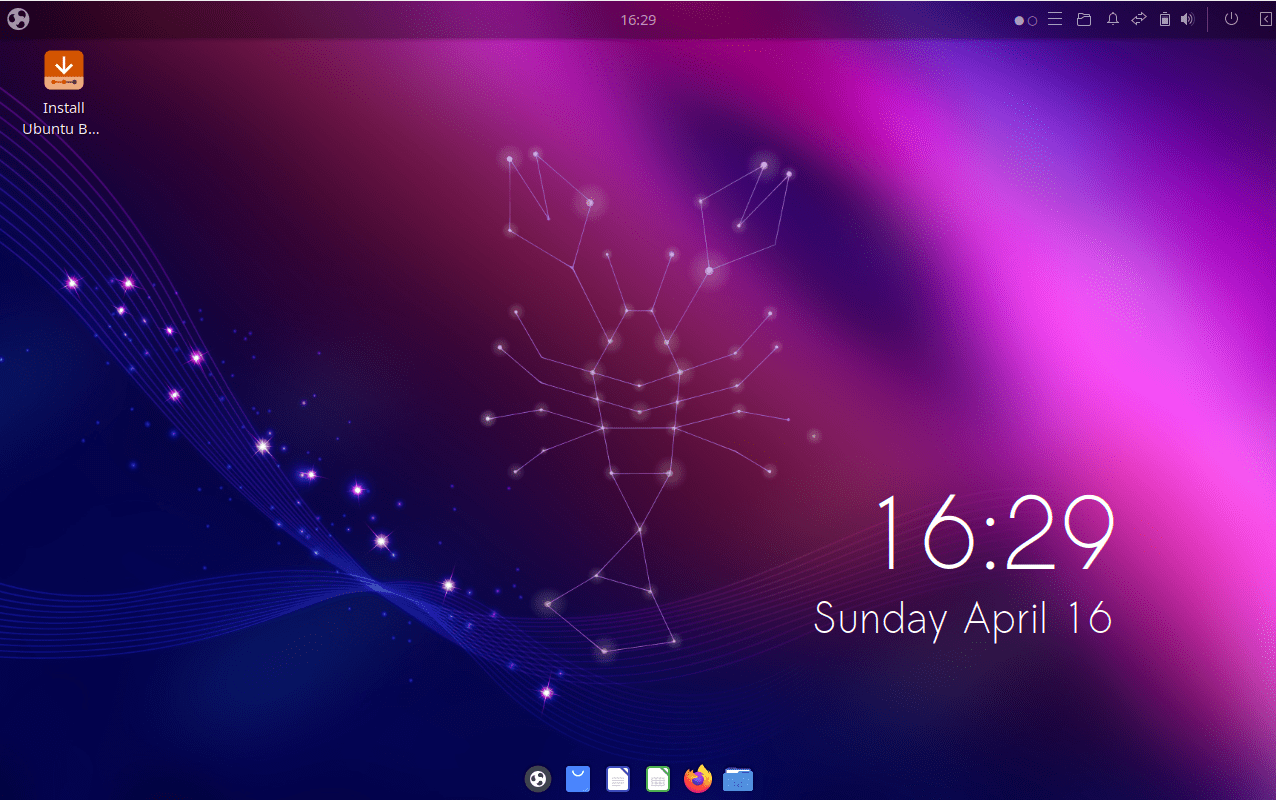Open the volume control dropdown
Viewport: 1276px width, 800px height.
1188,19
